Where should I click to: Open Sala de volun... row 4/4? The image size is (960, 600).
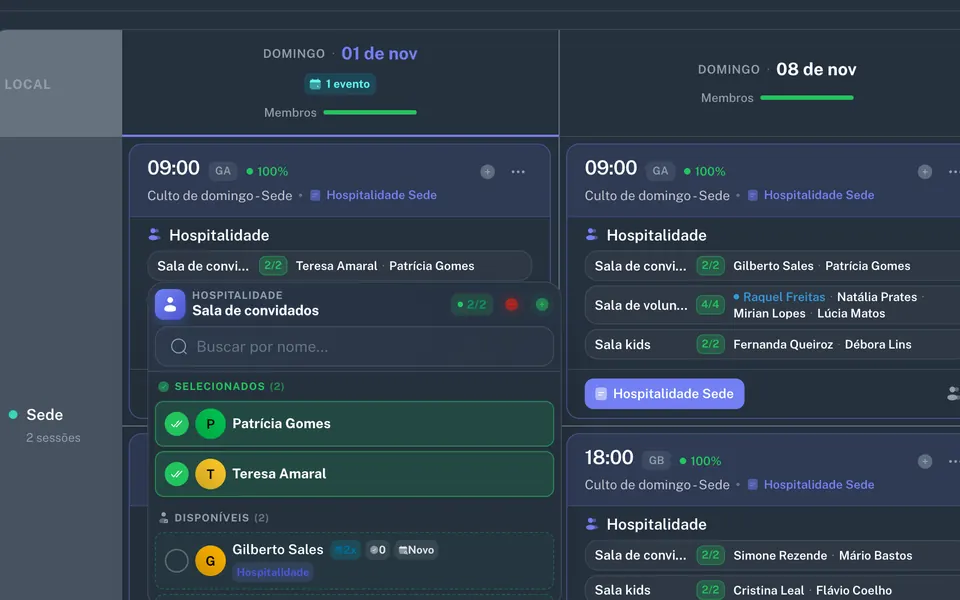point(773,305)
